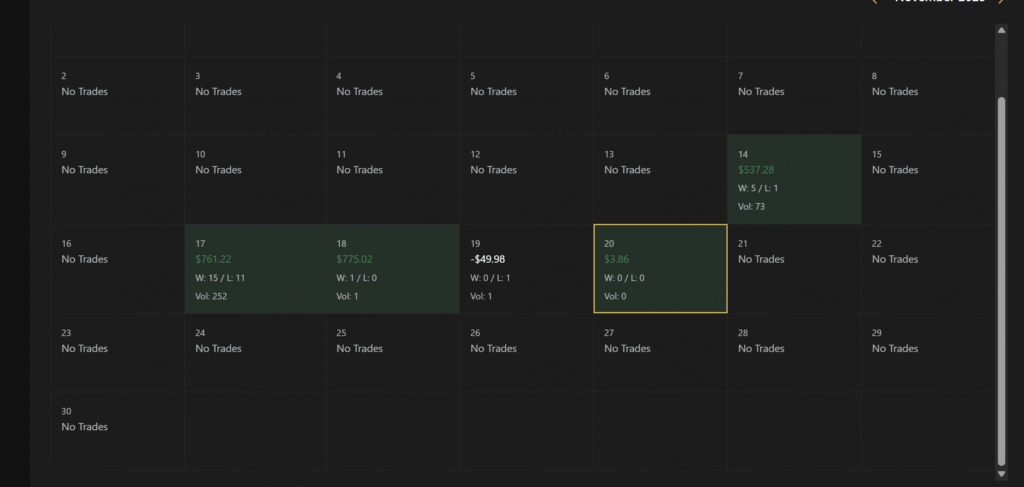Click the day 5 calendar cell
The height and width of the screenshot is (487, 1024).
pyautogui.click(x=527, y=96)
